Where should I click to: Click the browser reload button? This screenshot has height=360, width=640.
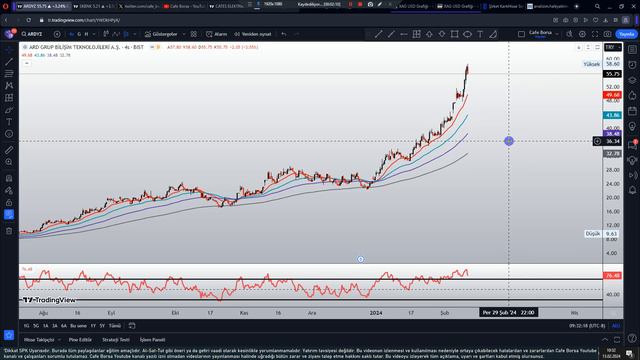[29, 20]
